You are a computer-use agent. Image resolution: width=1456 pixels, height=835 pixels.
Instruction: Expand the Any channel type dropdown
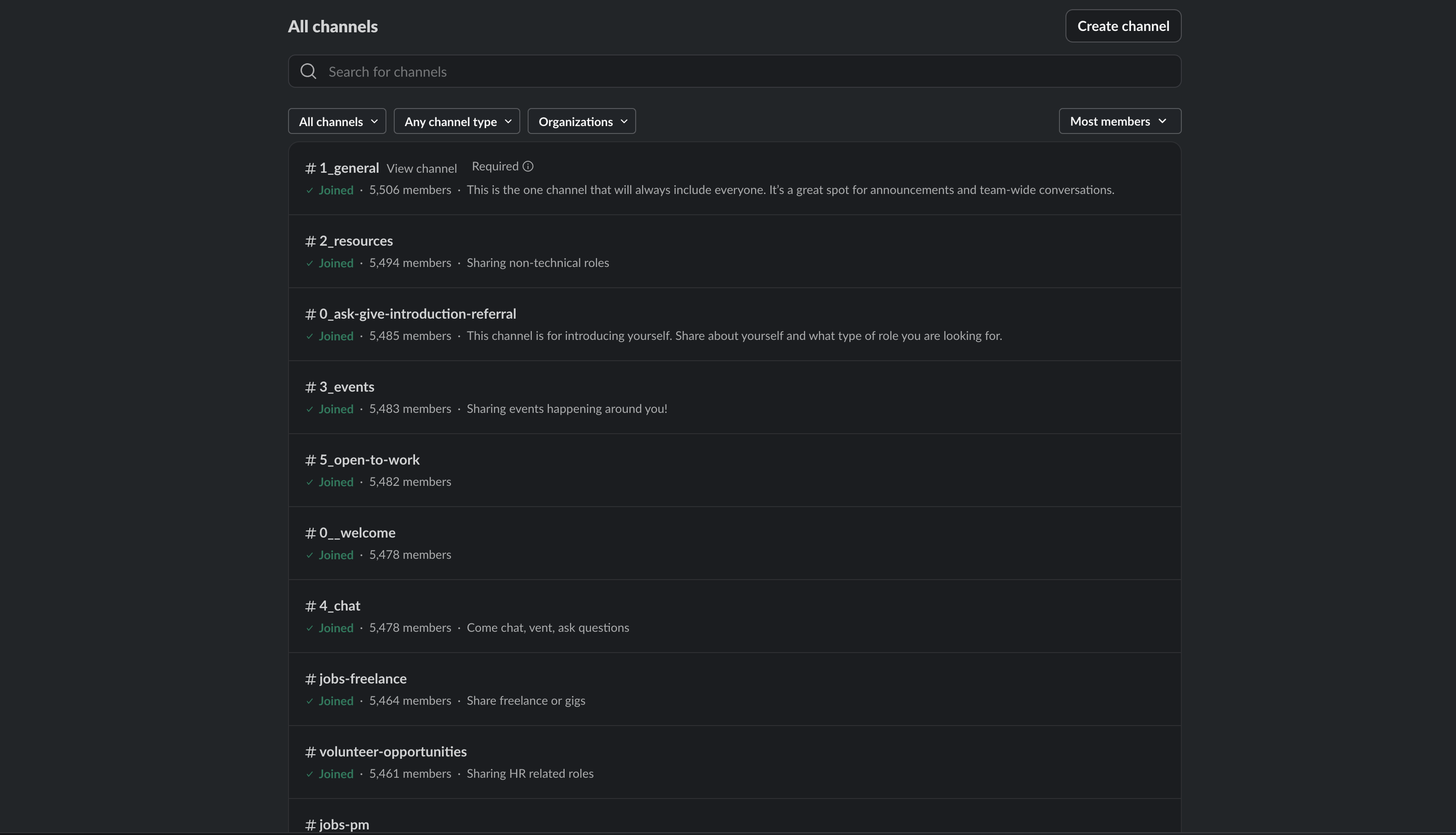point(457,121)
